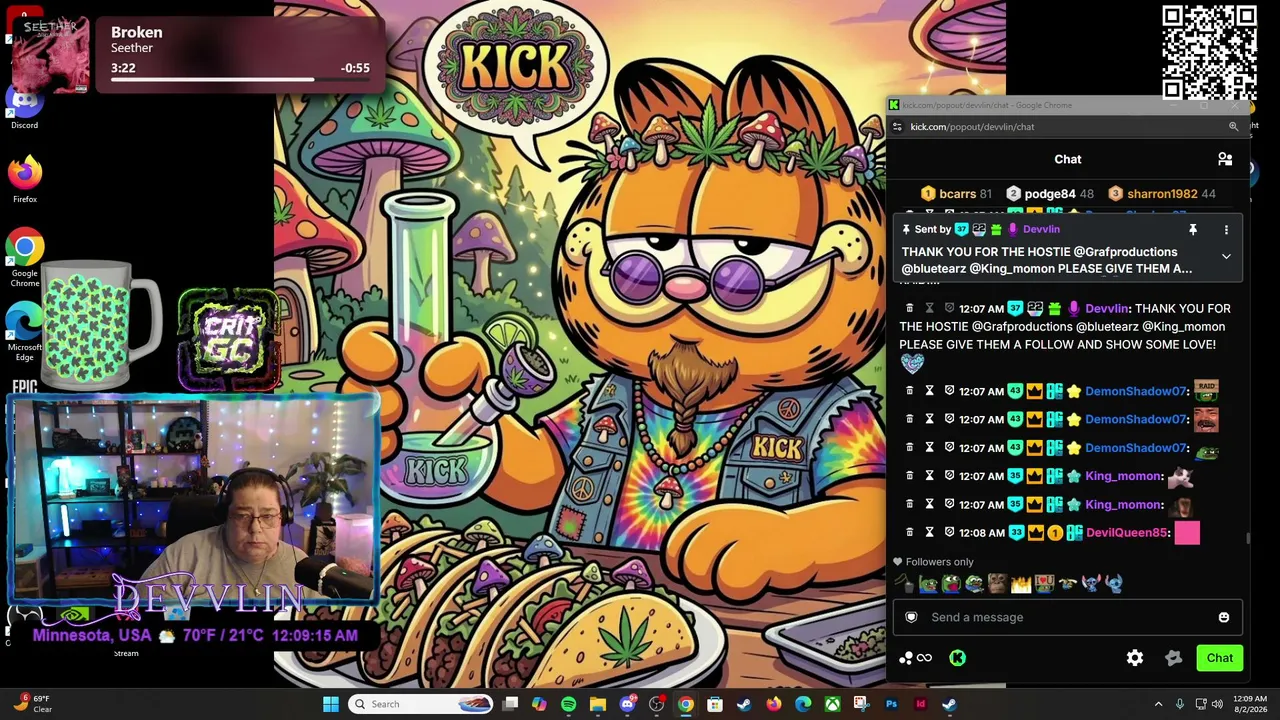
Task: Click the green Chat send button
Action: [x=1219, y=658]
